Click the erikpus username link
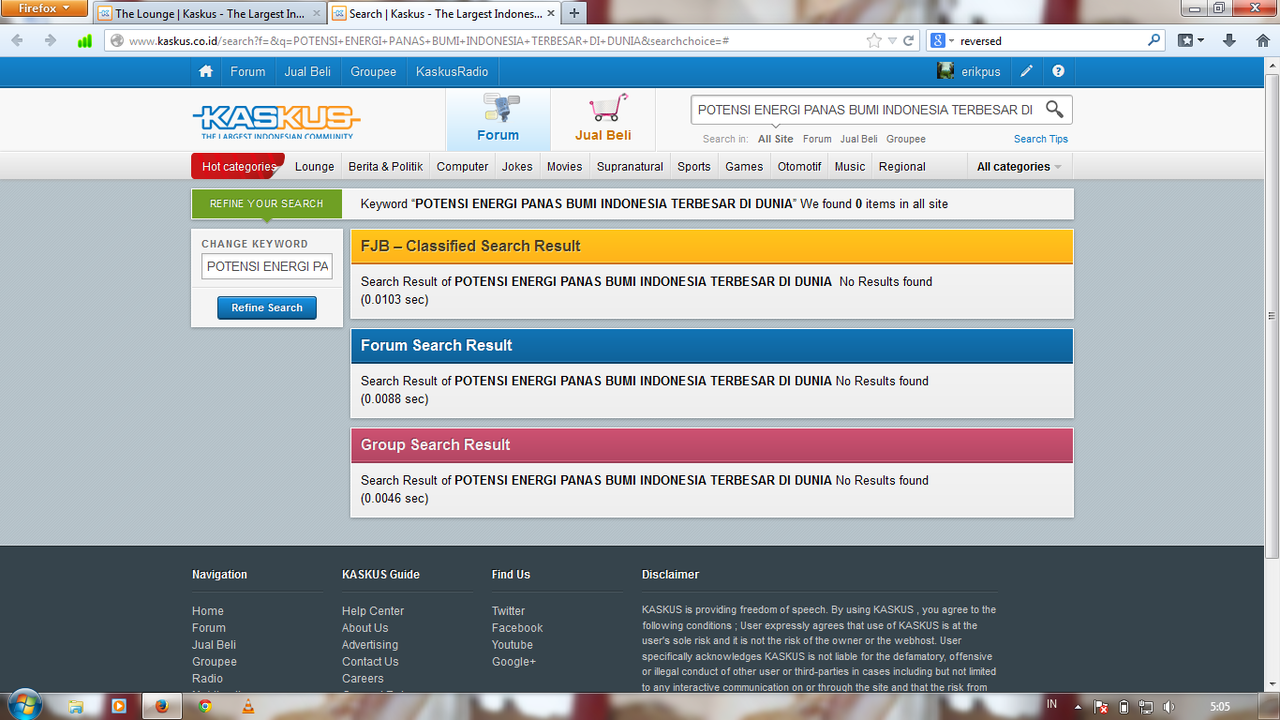The height and width of the screenshot is (720, 1280). 981,72
